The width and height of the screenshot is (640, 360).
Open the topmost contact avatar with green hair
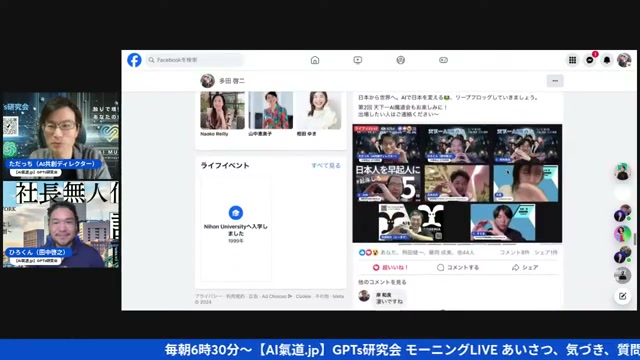coord(622,172)
